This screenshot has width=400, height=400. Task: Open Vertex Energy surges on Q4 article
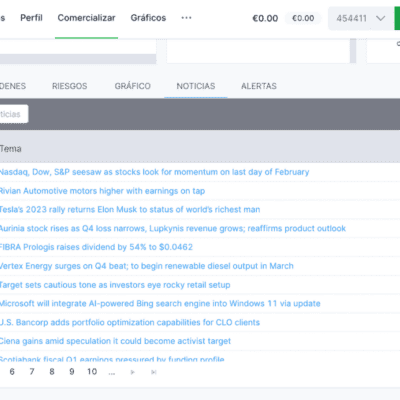[x=147, y=266]
